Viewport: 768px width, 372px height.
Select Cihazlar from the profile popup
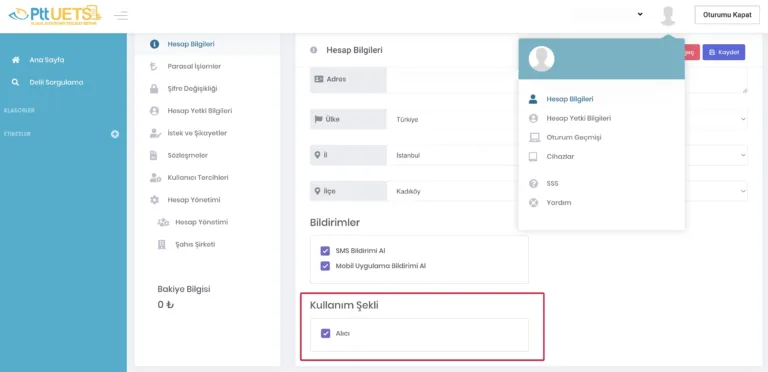[560, 157]
